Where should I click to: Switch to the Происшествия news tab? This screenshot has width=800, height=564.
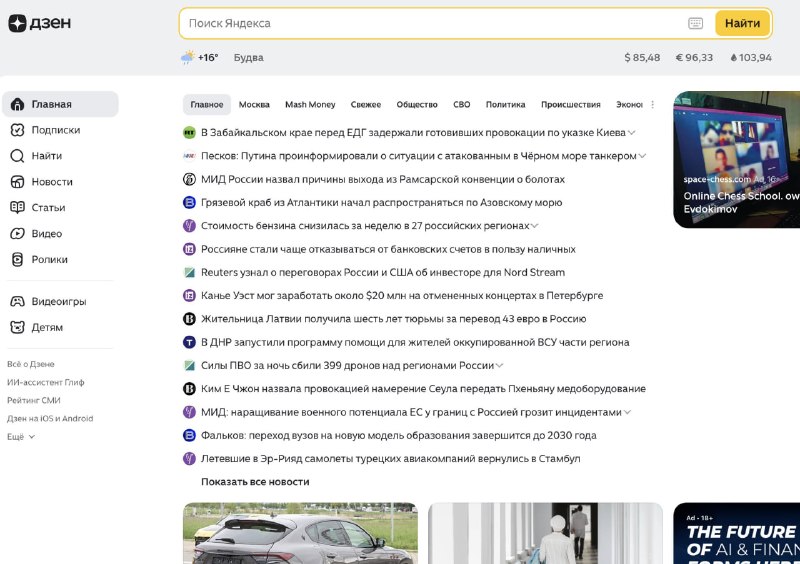tap(570, 105)
